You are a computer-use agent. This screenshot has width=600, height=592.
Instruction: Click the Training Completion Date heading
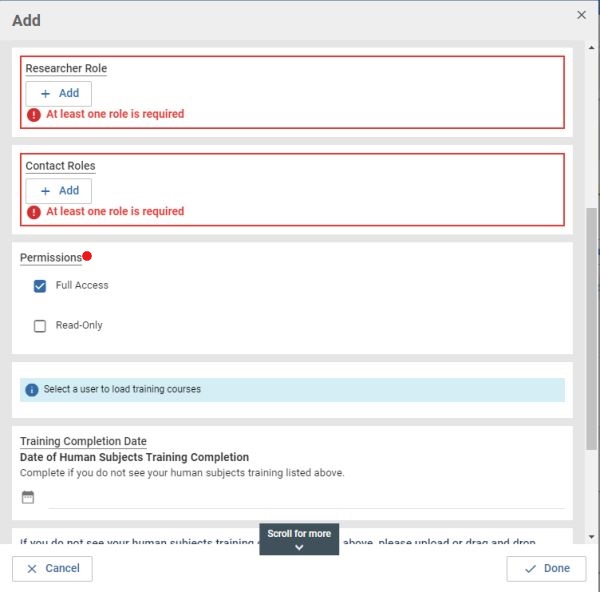click(x=83, y=441)
